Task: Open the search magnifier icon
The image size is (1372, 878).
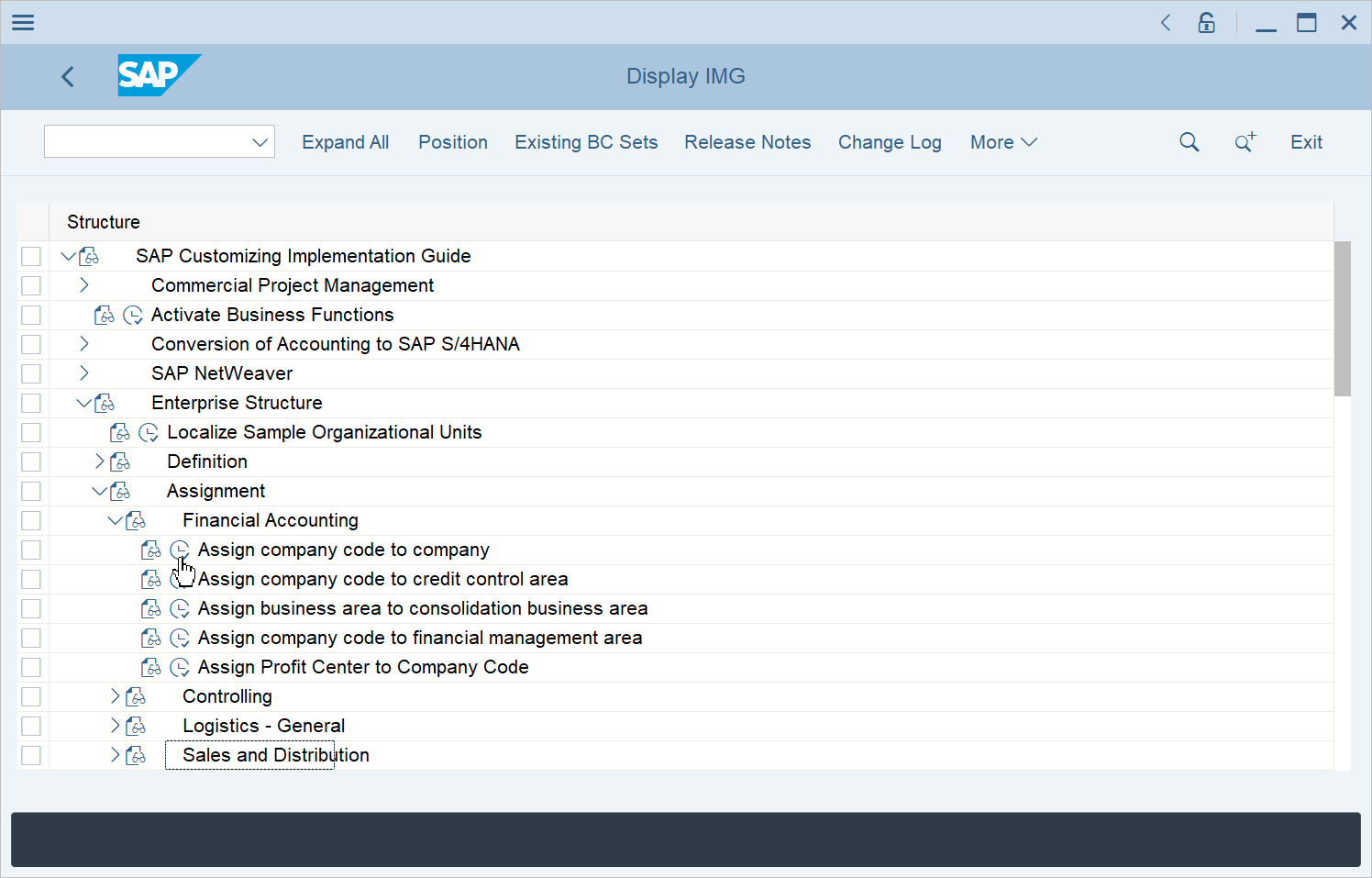Action: (1189, 142)
